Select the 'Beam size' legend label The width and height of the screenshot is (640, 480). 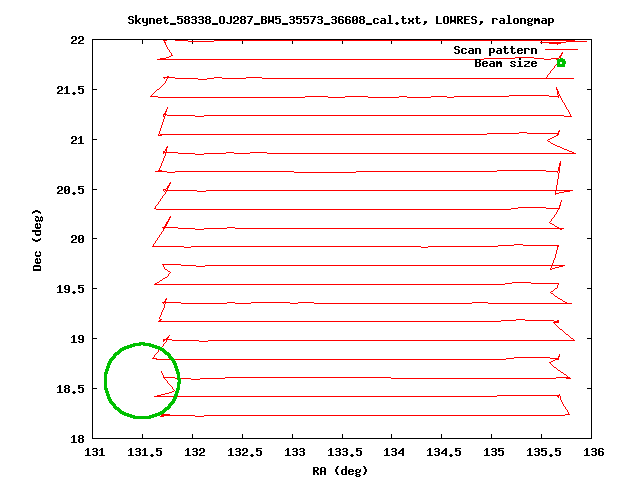tap(506, 63)
